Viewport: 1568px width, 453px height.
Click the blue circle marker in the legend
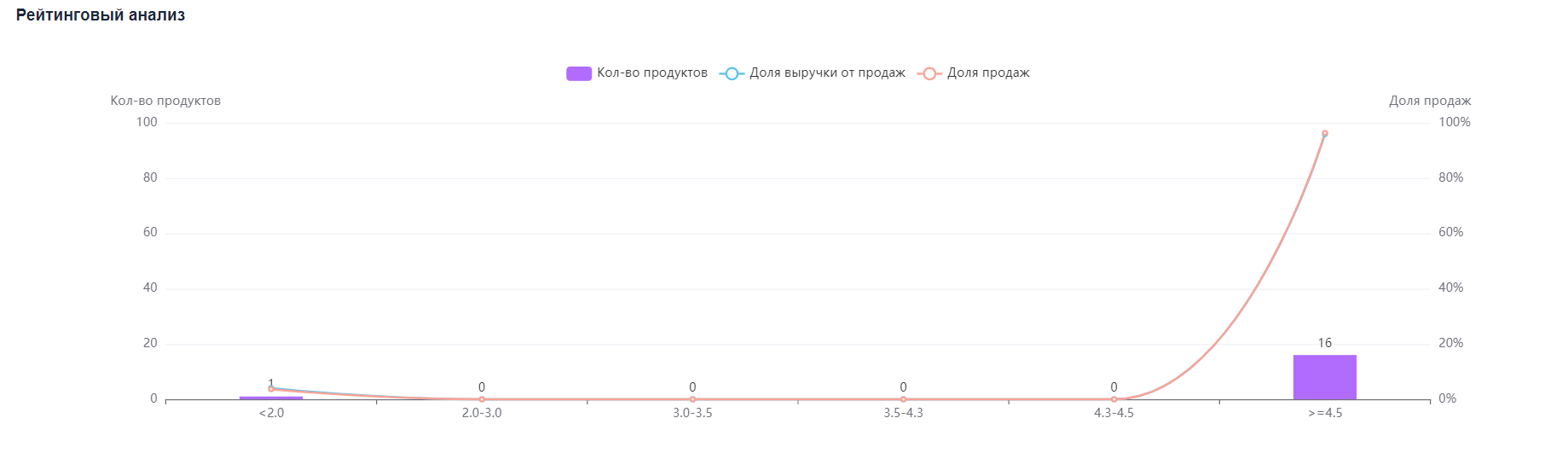point(732,73)
